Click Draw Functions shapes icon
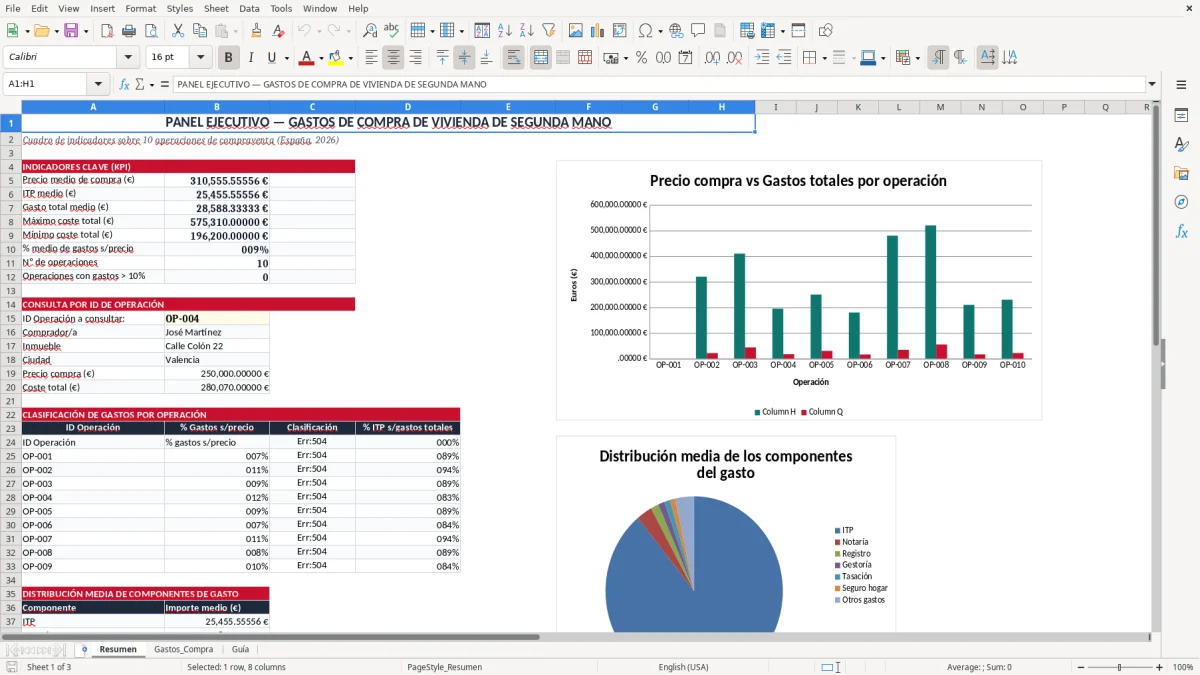The image size is (1200, 675). 826,31
